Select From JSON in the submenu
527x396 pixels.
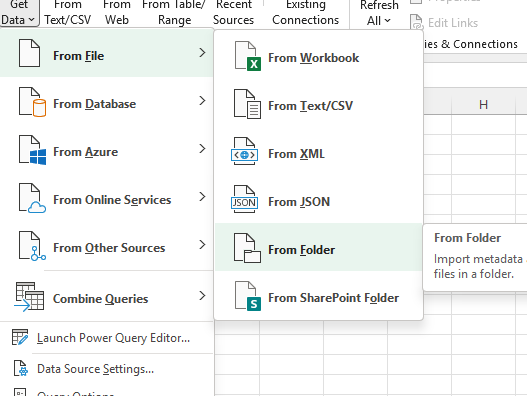pos(319,199)
